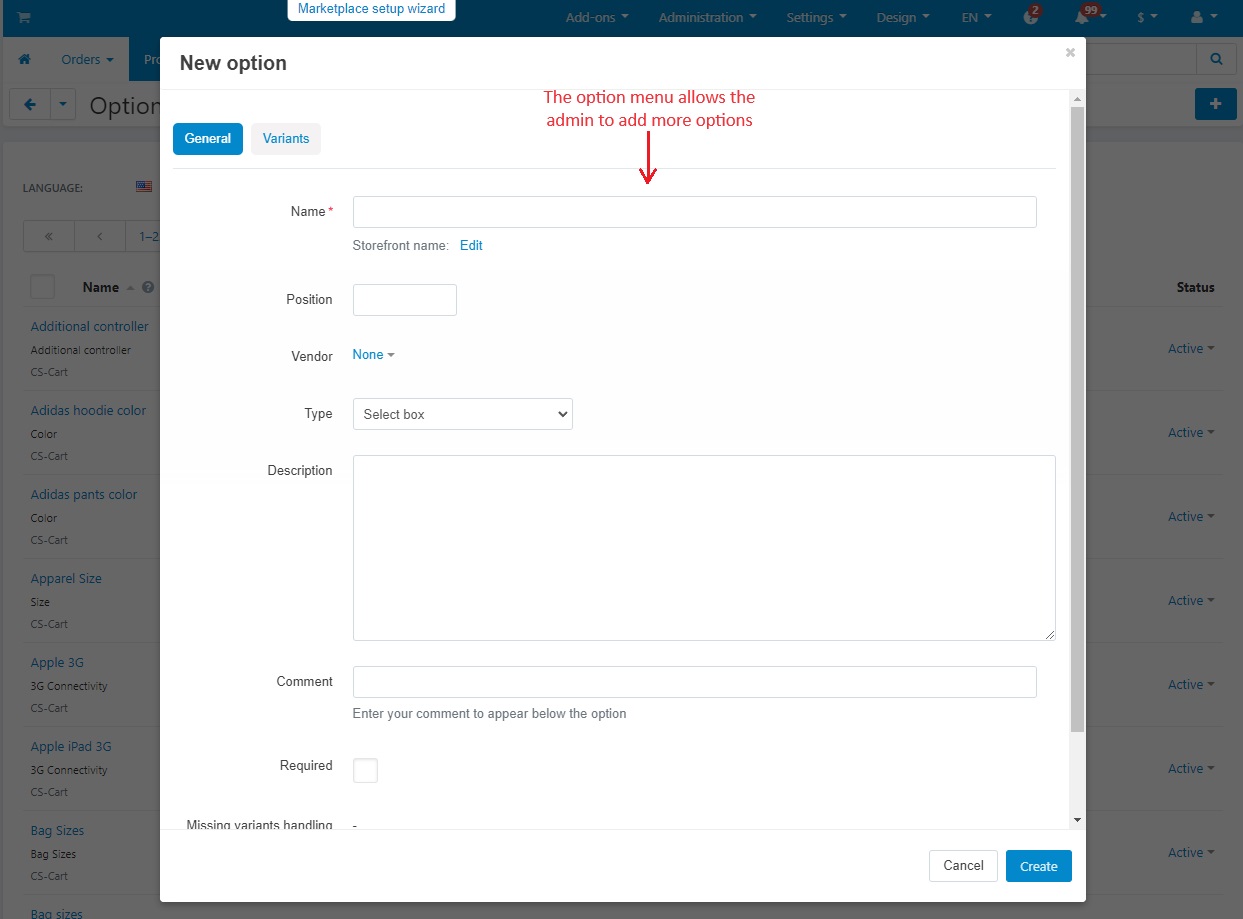This screenshot has height=919, width=1243.
Task: Click the search magnifier icon
Action: (1216, 59)
